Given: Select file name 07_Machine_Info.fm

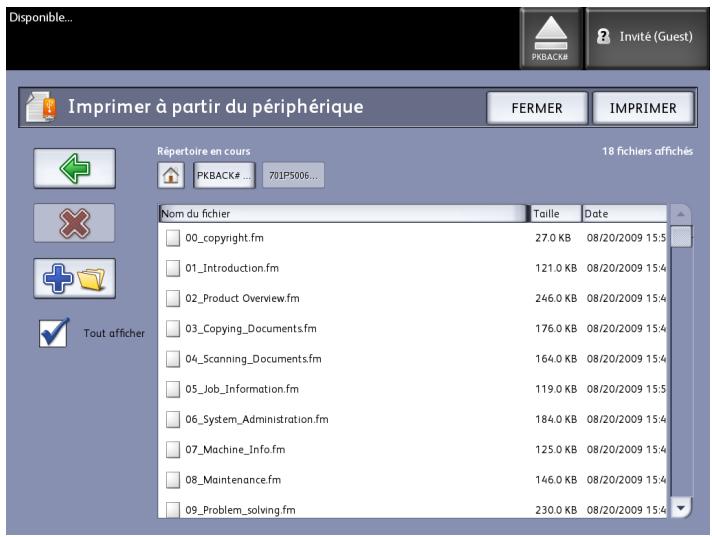Looking at the screenshot, I should click(x=235, y=450).
